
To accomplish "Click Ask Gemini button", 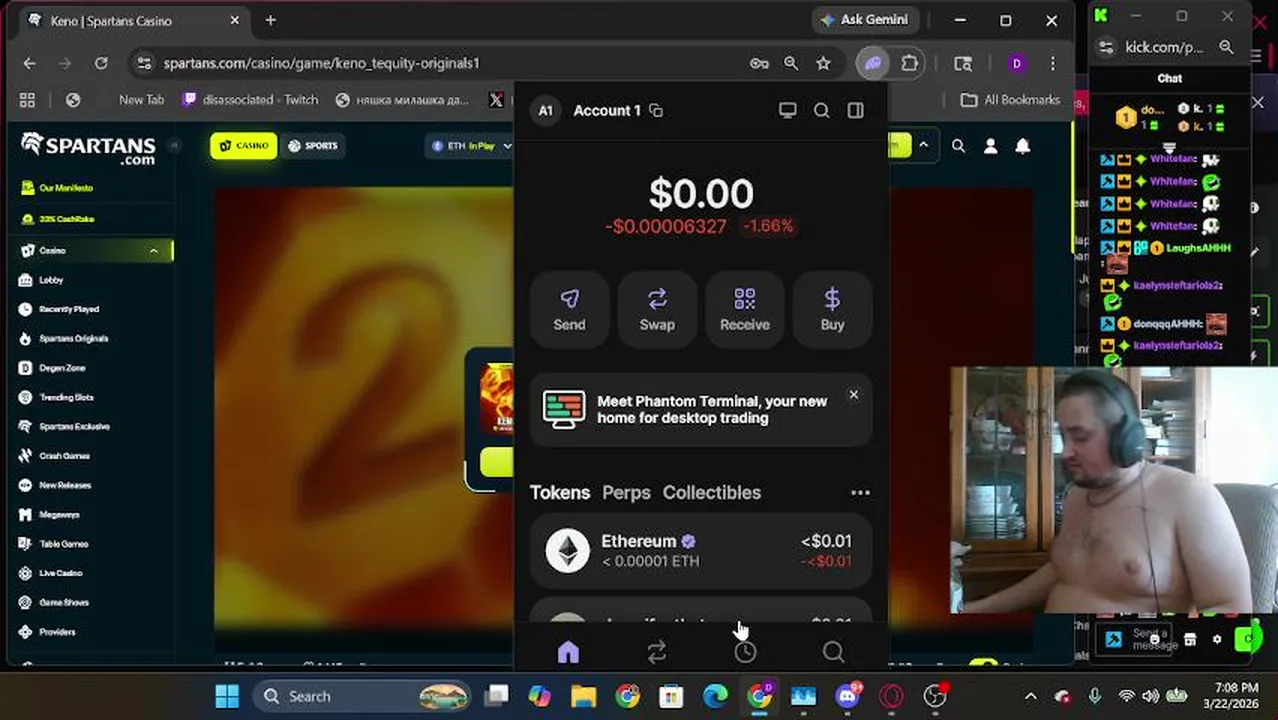I will click(865, 20).
